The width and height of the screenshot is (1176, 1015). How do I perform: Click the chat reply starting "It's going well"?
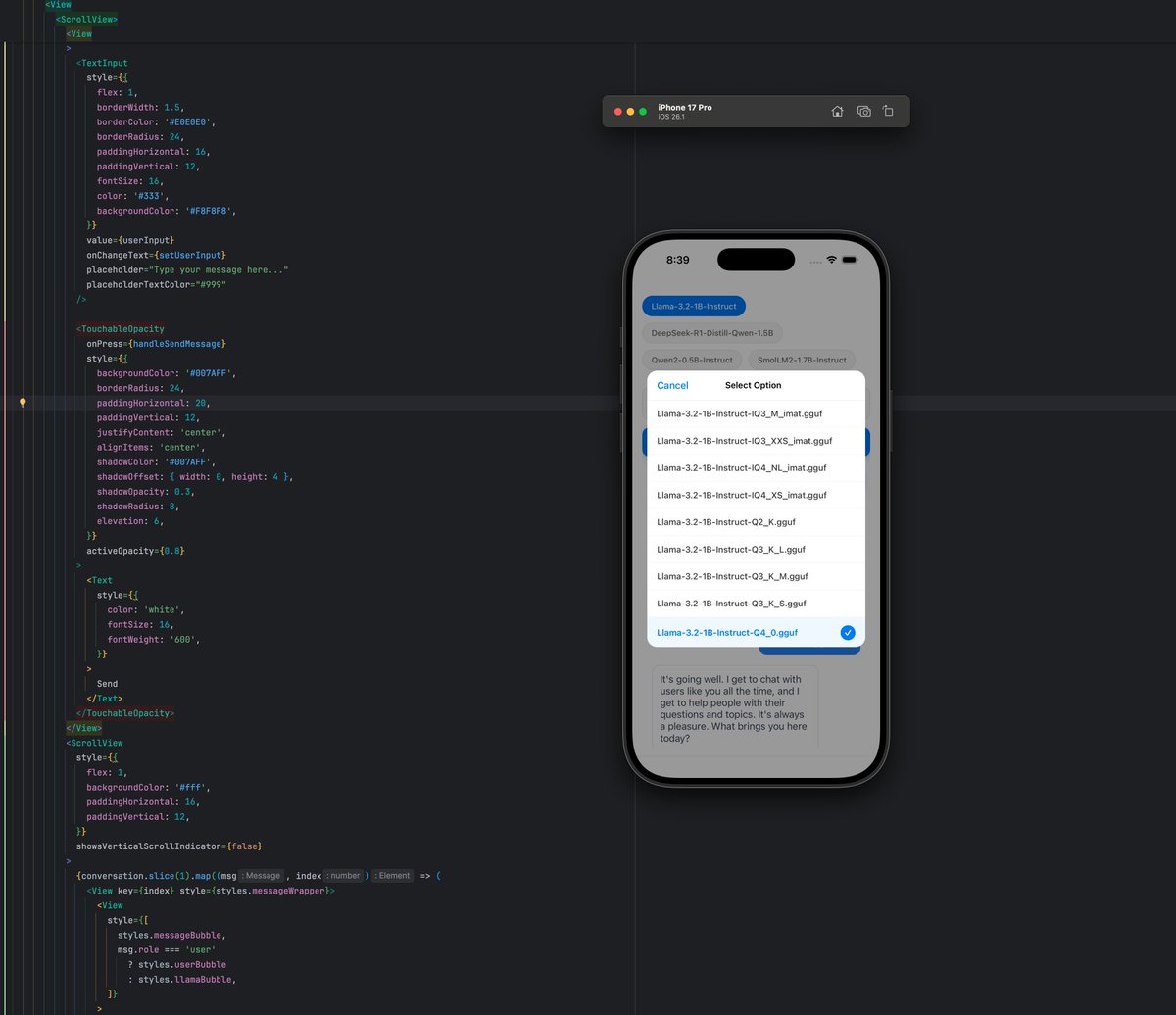tap(735, 708)
